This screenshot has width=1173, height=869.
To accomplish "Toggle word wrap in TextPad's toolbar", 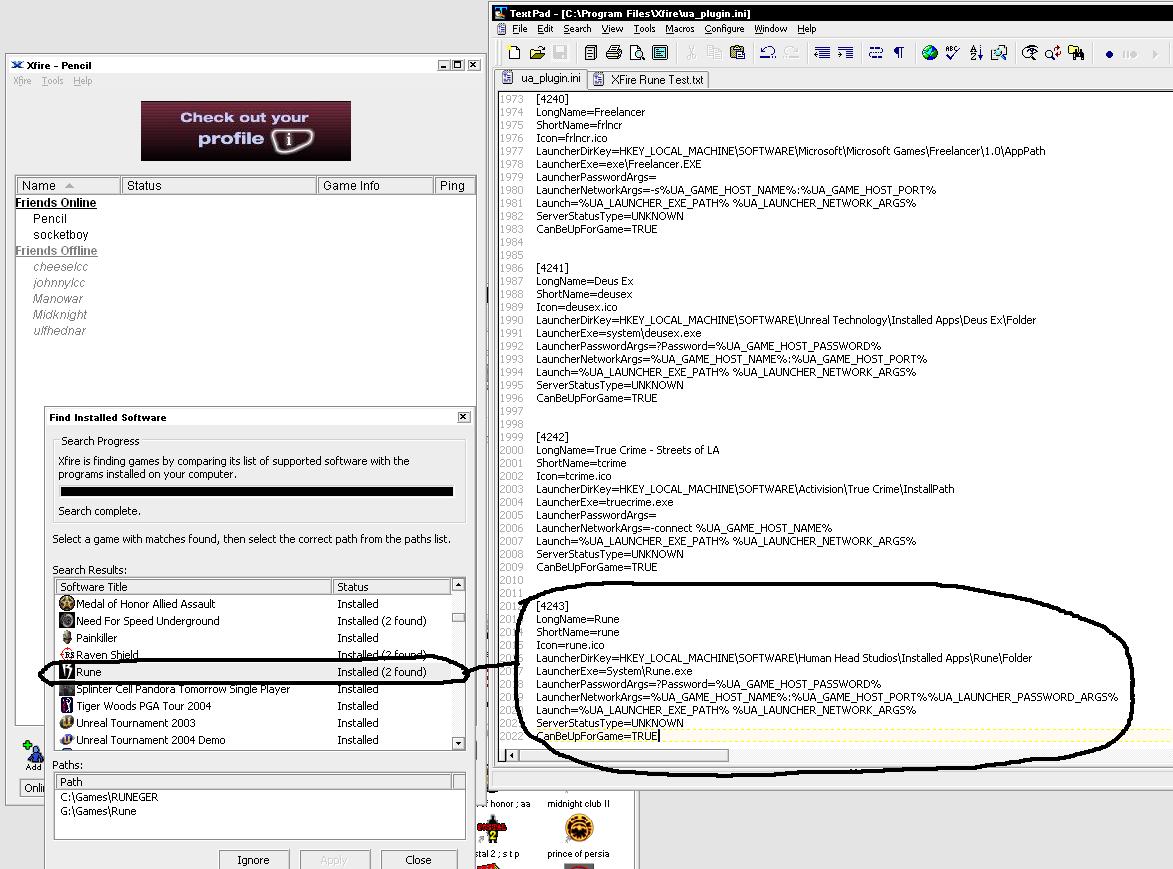I will [x=875, y=52].
